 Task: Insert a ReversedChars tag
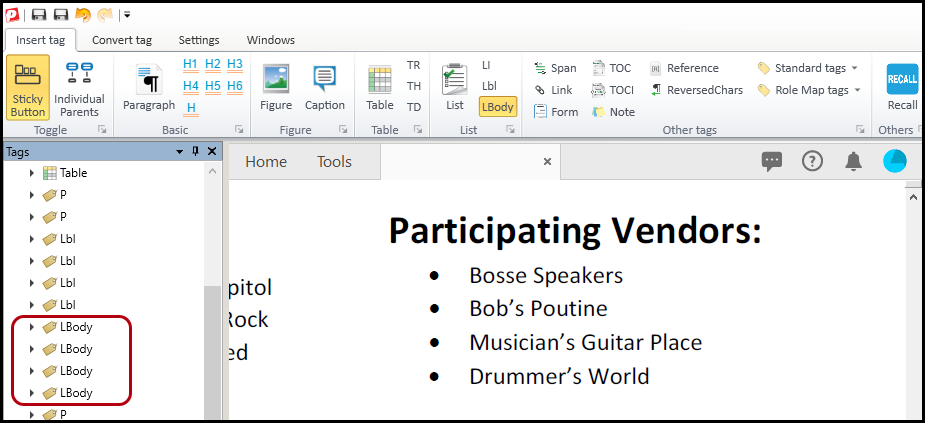pos(696,90)
